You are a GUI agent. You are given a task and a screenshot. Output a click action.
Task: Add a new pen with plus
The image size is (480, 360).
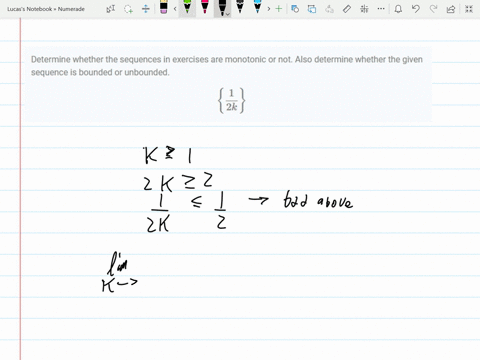(279, 9)
